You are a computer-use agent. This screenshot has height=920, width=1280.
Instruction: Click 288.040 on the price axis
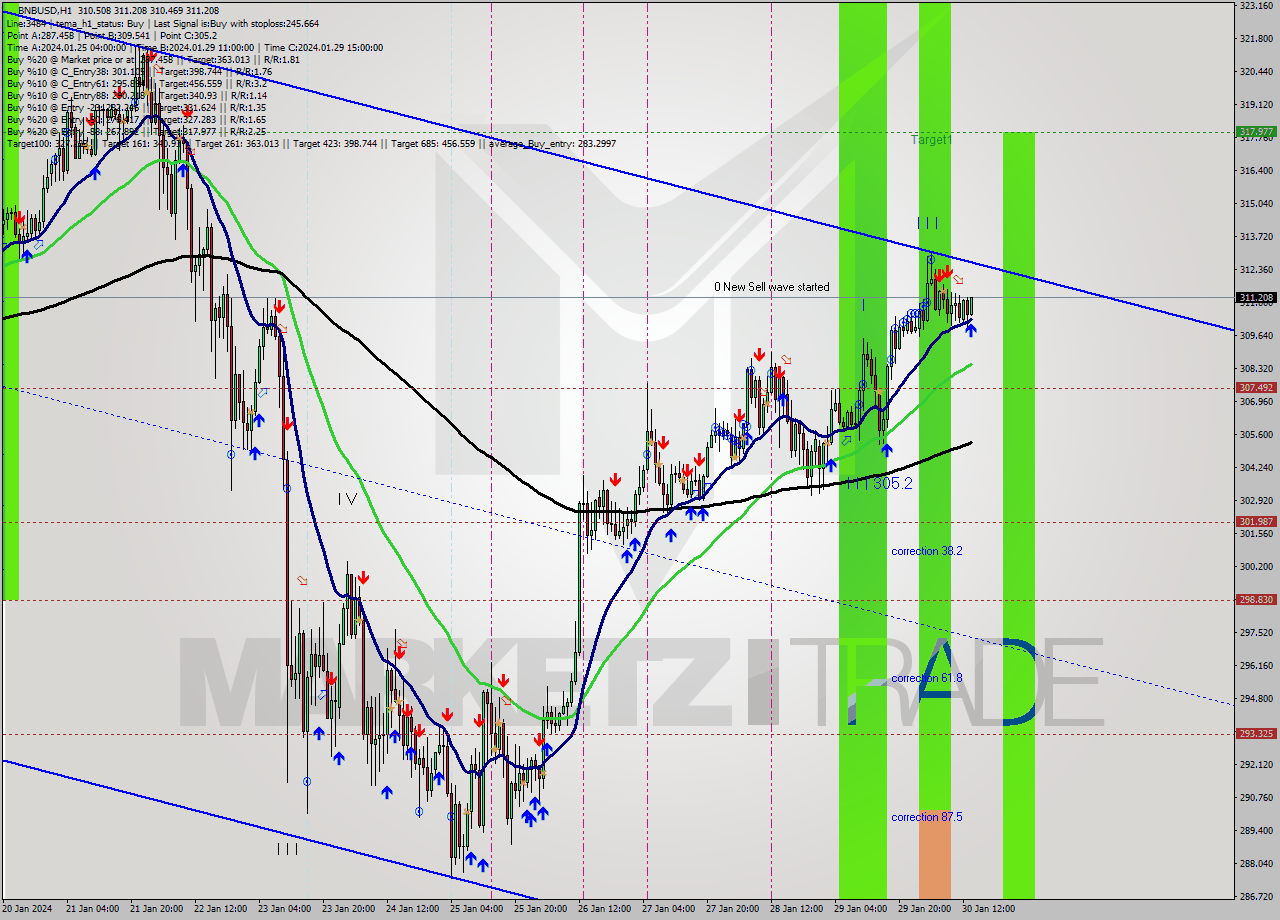(x=1256, y=864)
